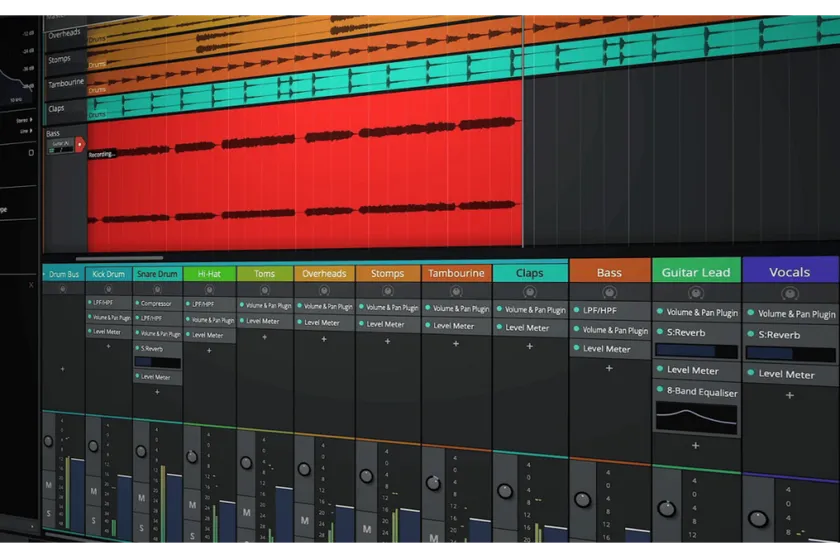Click the record-arm icon on the Bass track
Screen dimensions: 840x560
click(x=79, y=144)
